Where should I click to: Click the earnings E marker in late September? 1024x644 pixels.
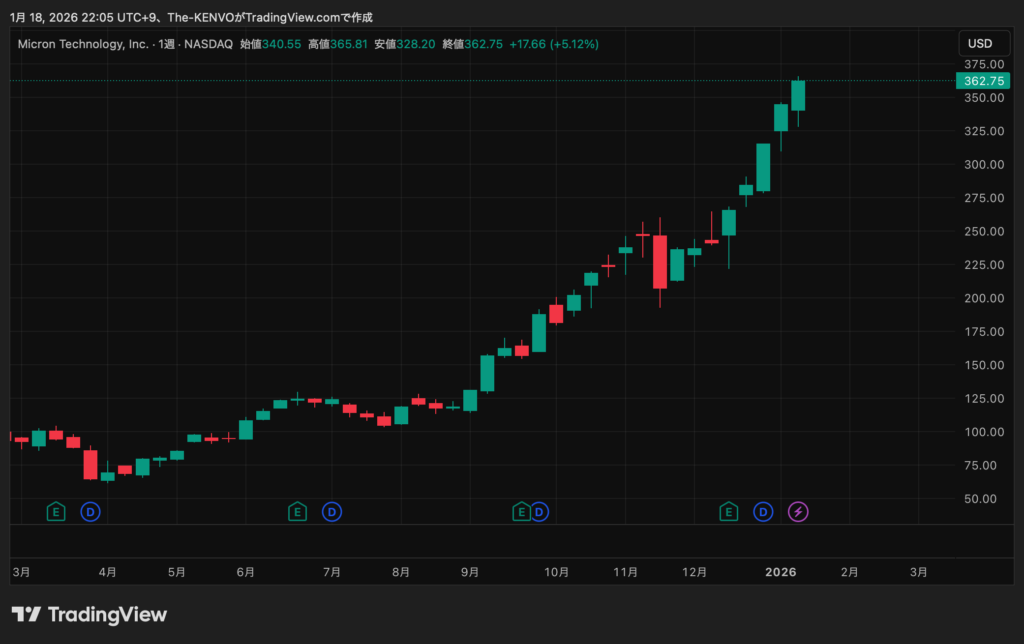(521, 512)
